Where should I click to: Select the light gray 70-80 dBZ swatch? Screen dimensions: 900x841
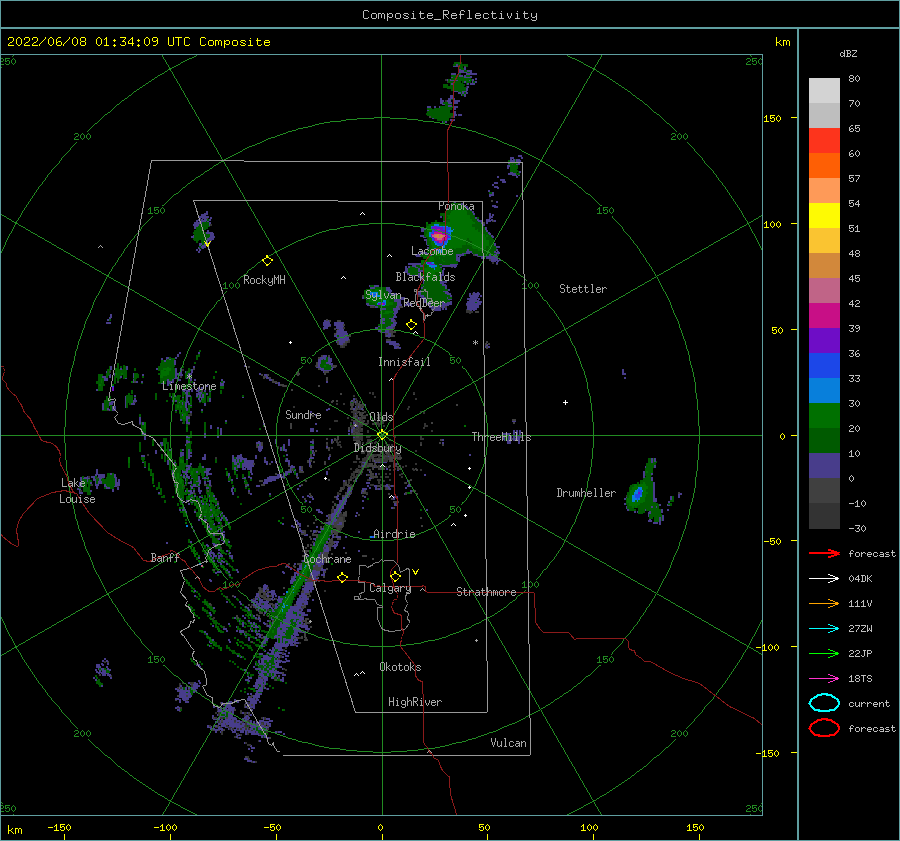click(x=824, y=91)
